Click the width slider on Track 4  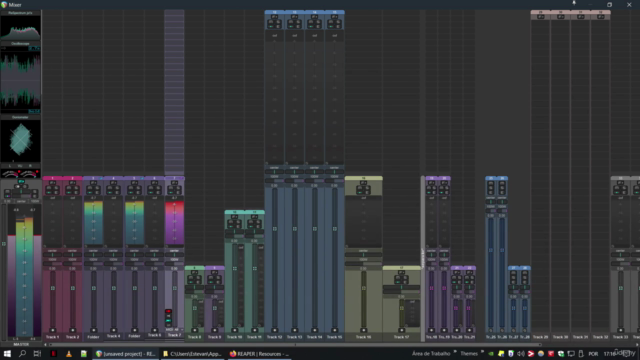click(113, 264)
